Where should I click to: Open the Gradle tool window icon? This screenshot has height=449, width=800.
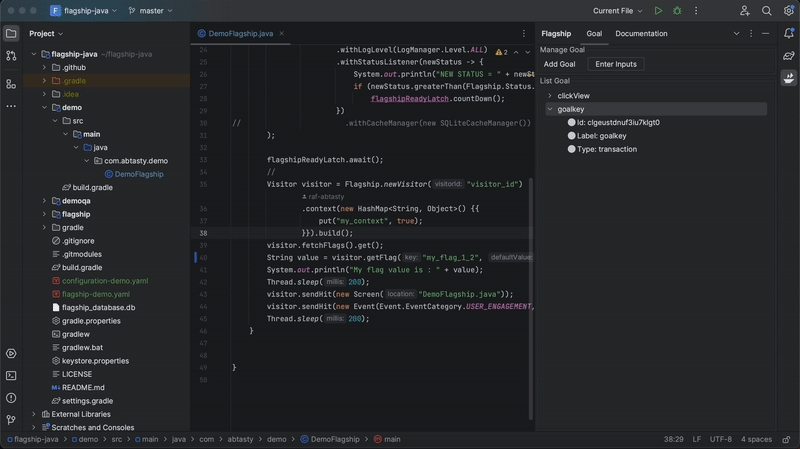788,56
